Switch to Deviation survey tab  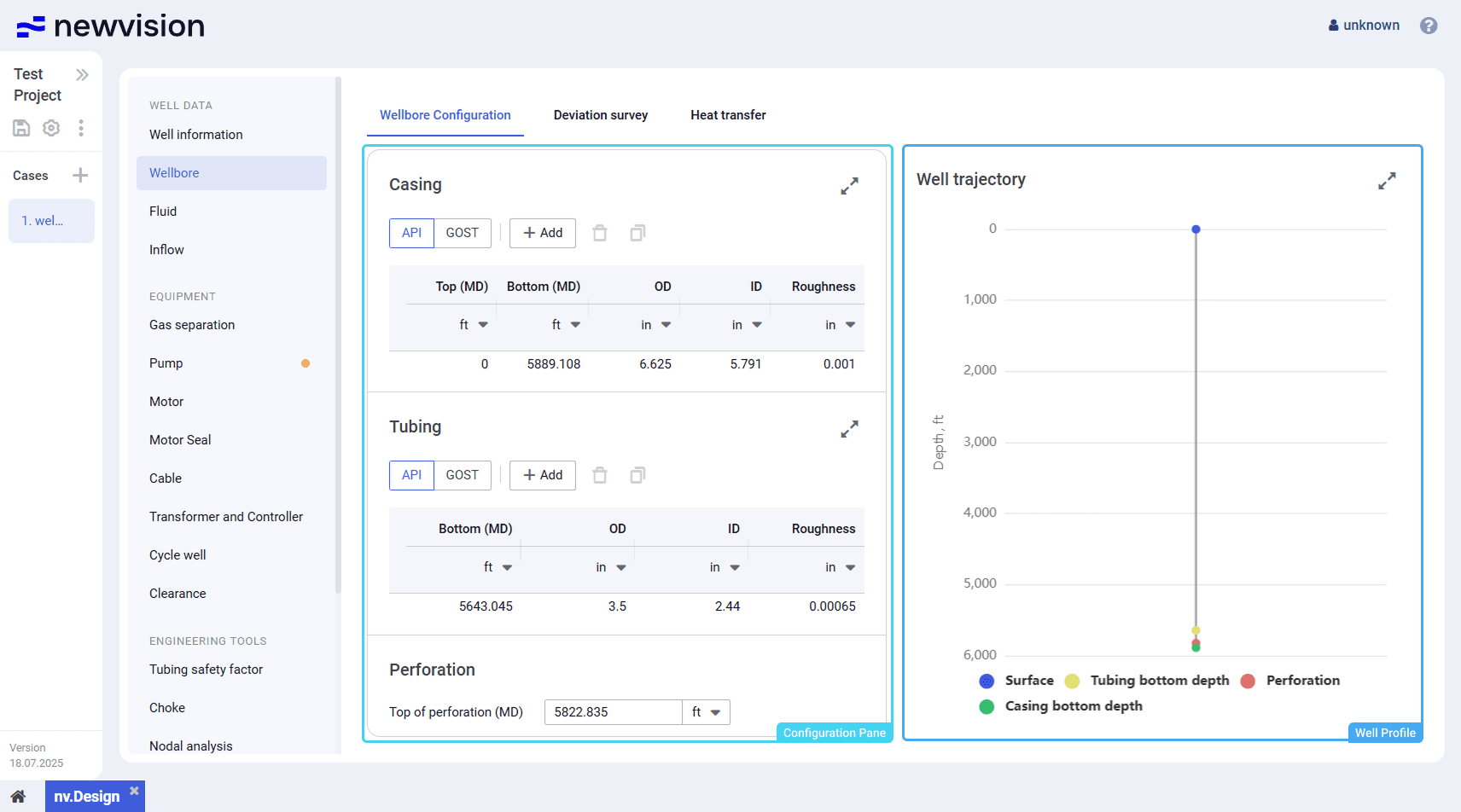pyautogui.click(x=600, y=115)
